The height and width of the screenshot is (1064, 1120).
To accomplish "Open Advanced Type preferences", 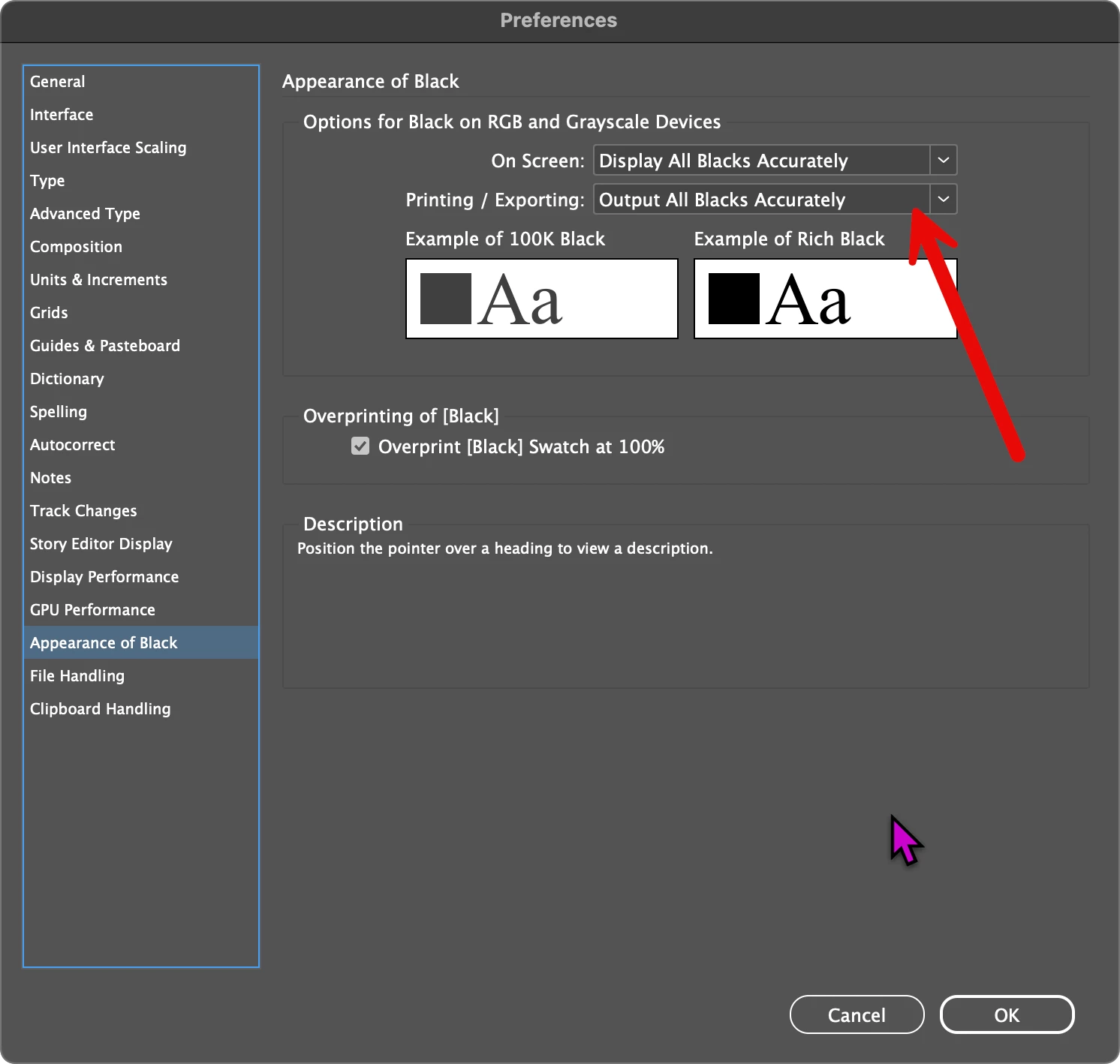I will tap(141, 214).
